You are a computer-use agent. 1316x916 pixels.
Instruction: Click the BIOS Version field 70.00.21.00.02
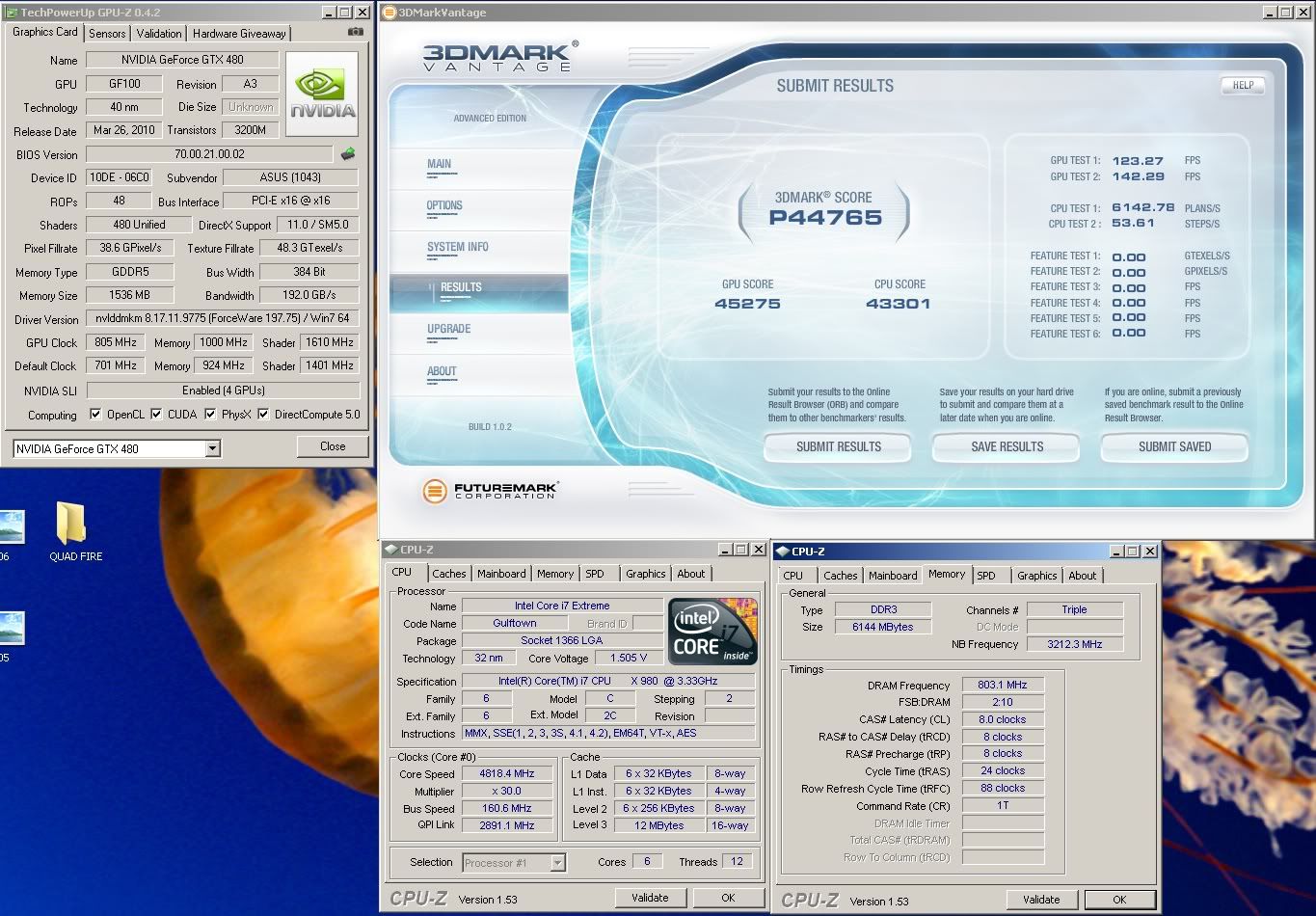pos(209,154)
